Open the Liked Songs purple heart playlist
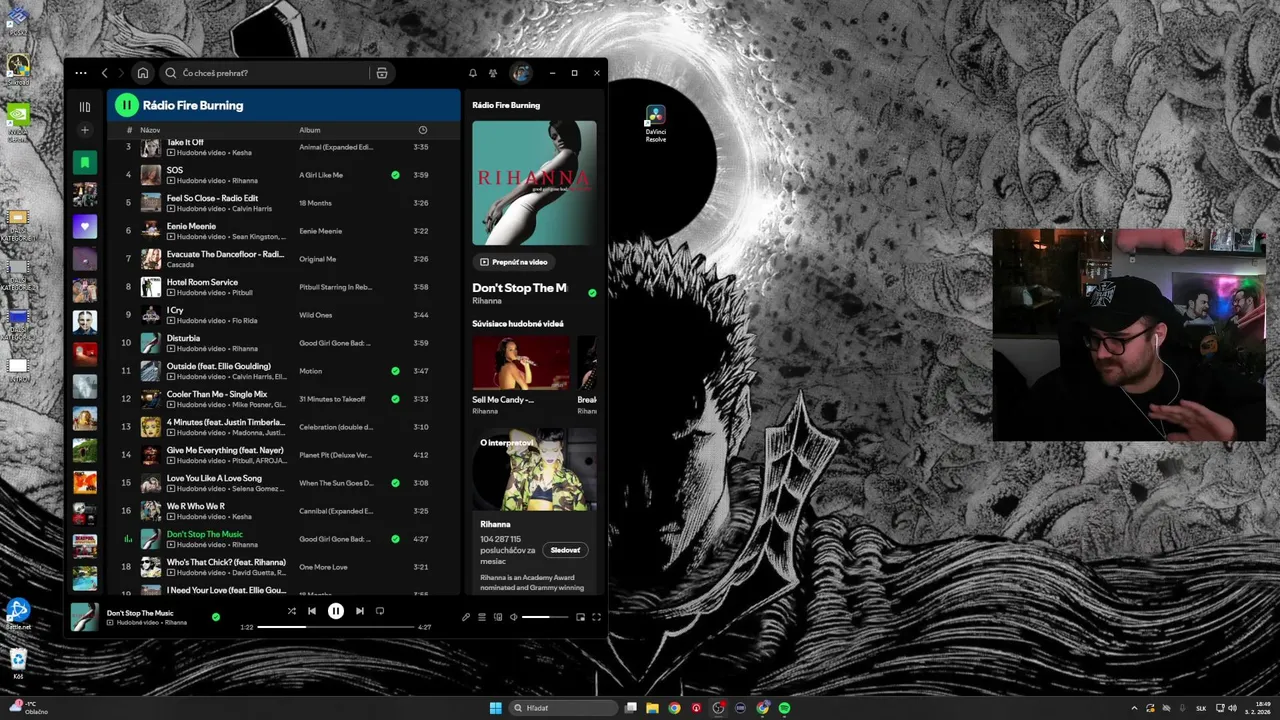The image size is (1280, 720). tap(85, 227)
